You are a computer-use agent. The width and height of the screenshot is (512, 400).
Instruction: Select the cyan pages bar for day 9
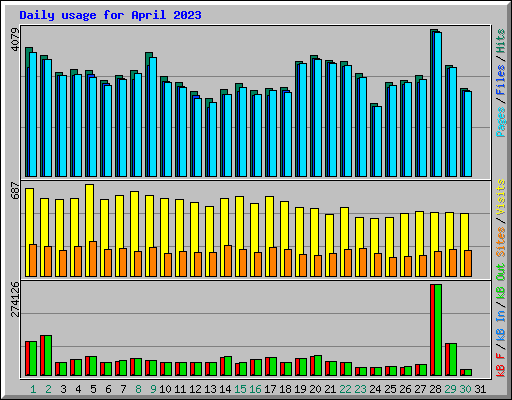[153, 117]
